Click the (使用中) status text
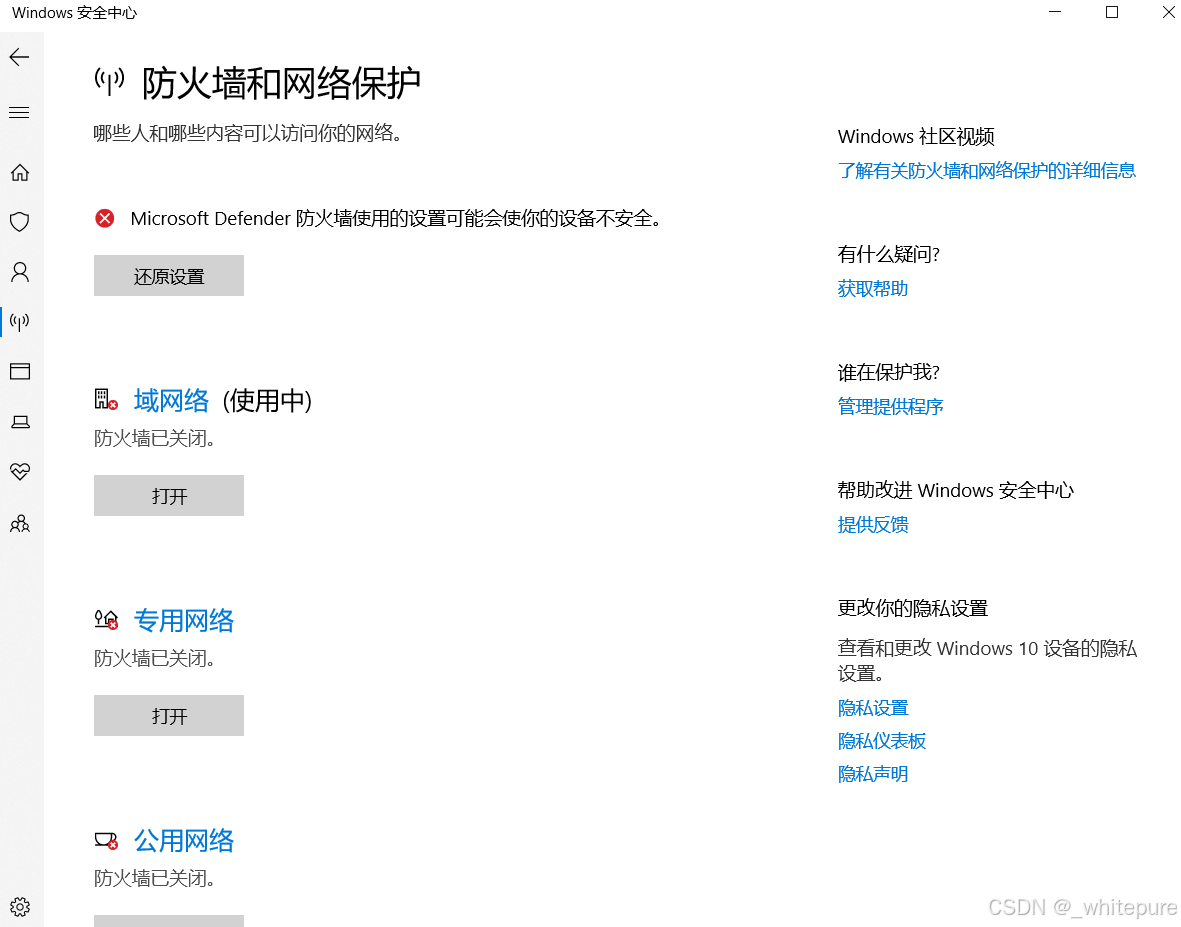Screen dimensions: 1181x927 click(267, 401)
